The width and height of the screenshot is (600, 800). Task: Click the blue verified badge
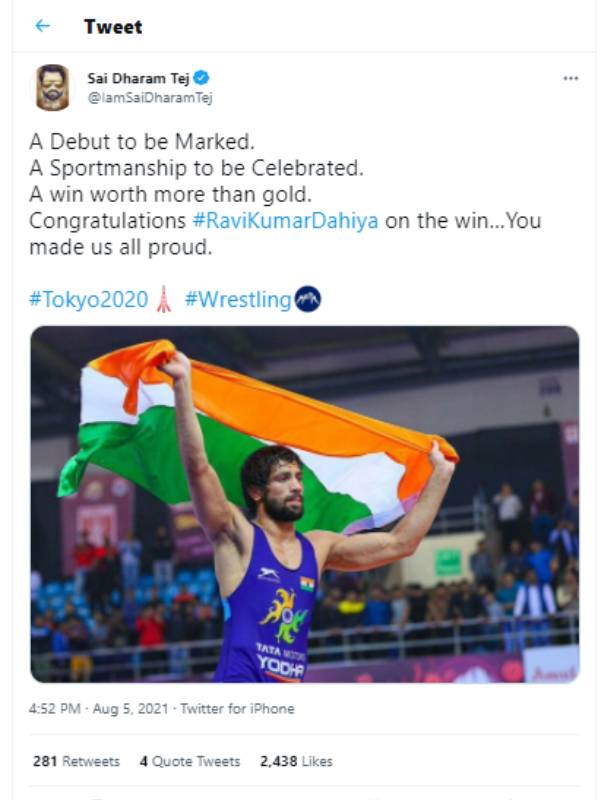(x=201, y=78)
